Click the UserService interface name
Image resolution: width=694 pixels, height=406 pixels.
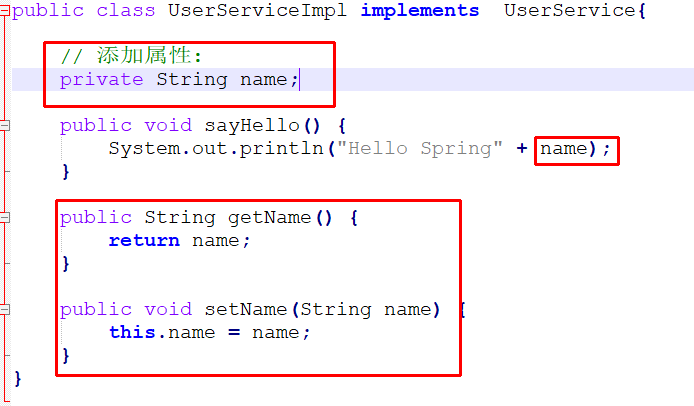570,11
